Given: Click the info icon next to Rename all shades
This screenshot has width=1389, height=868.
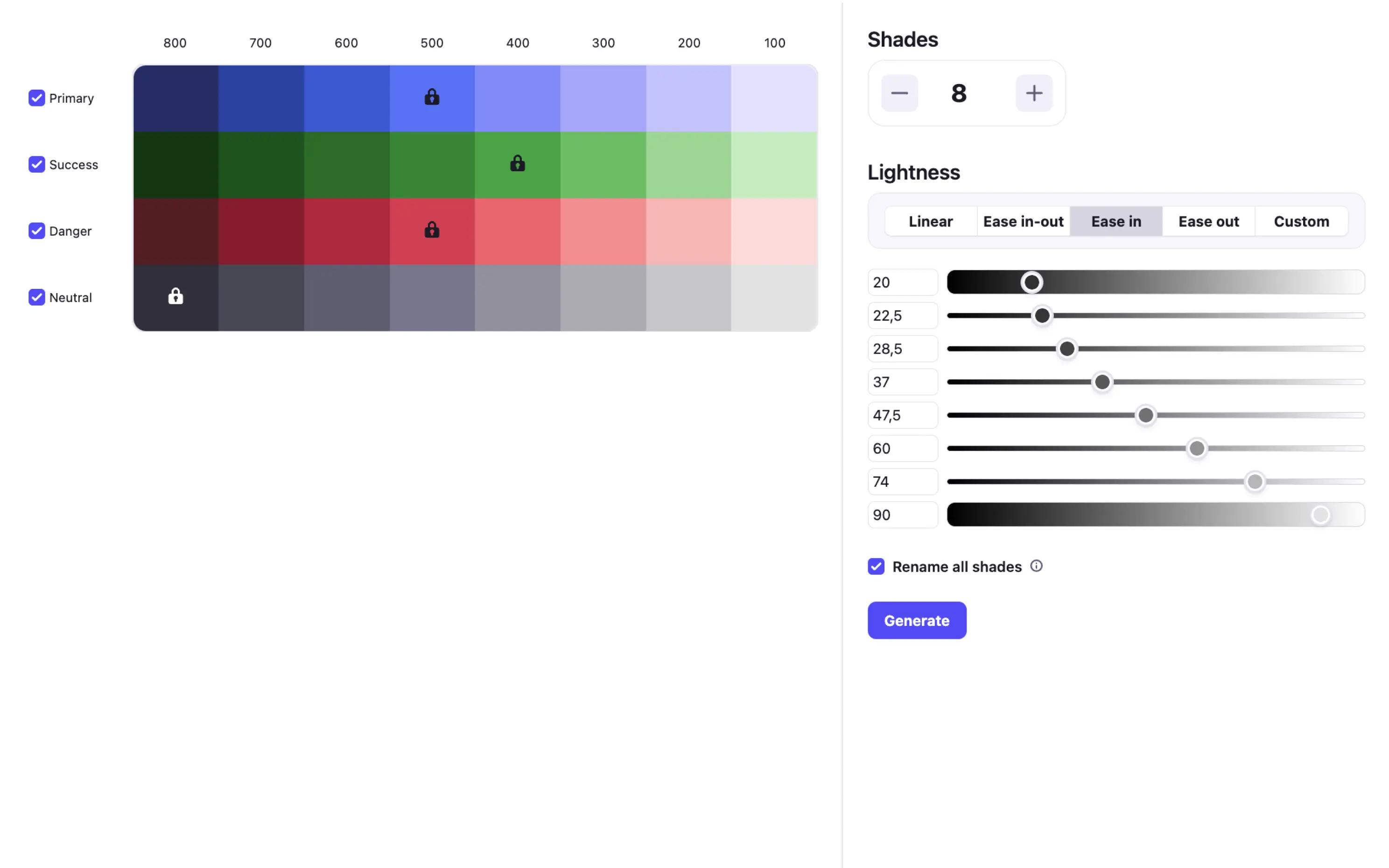Looking at the screenshot, I should coord(1036,566).
